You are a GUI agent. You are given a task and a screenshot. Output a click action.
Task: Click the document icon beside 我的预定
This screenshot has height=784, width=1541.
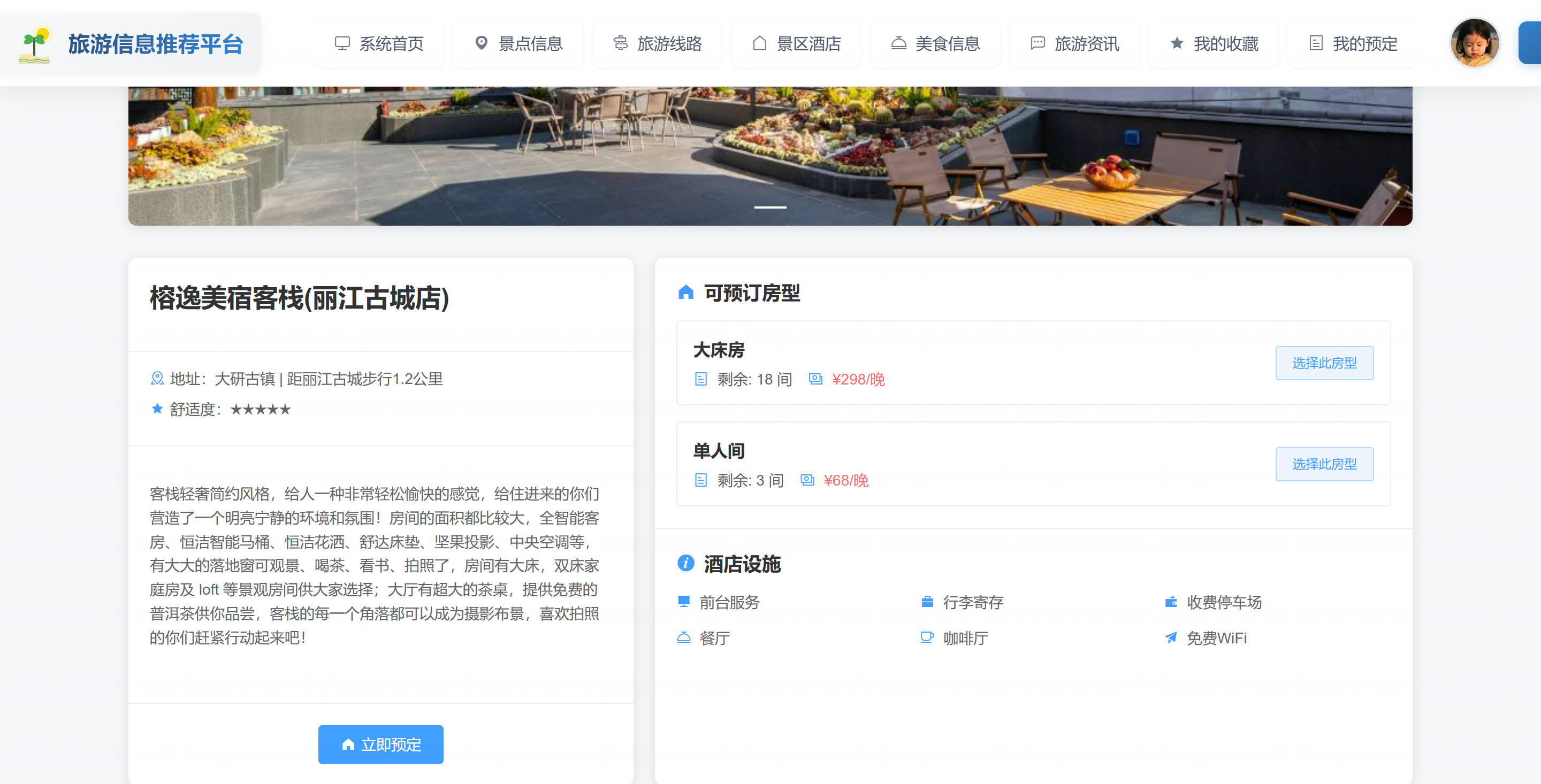point(1316,43)
